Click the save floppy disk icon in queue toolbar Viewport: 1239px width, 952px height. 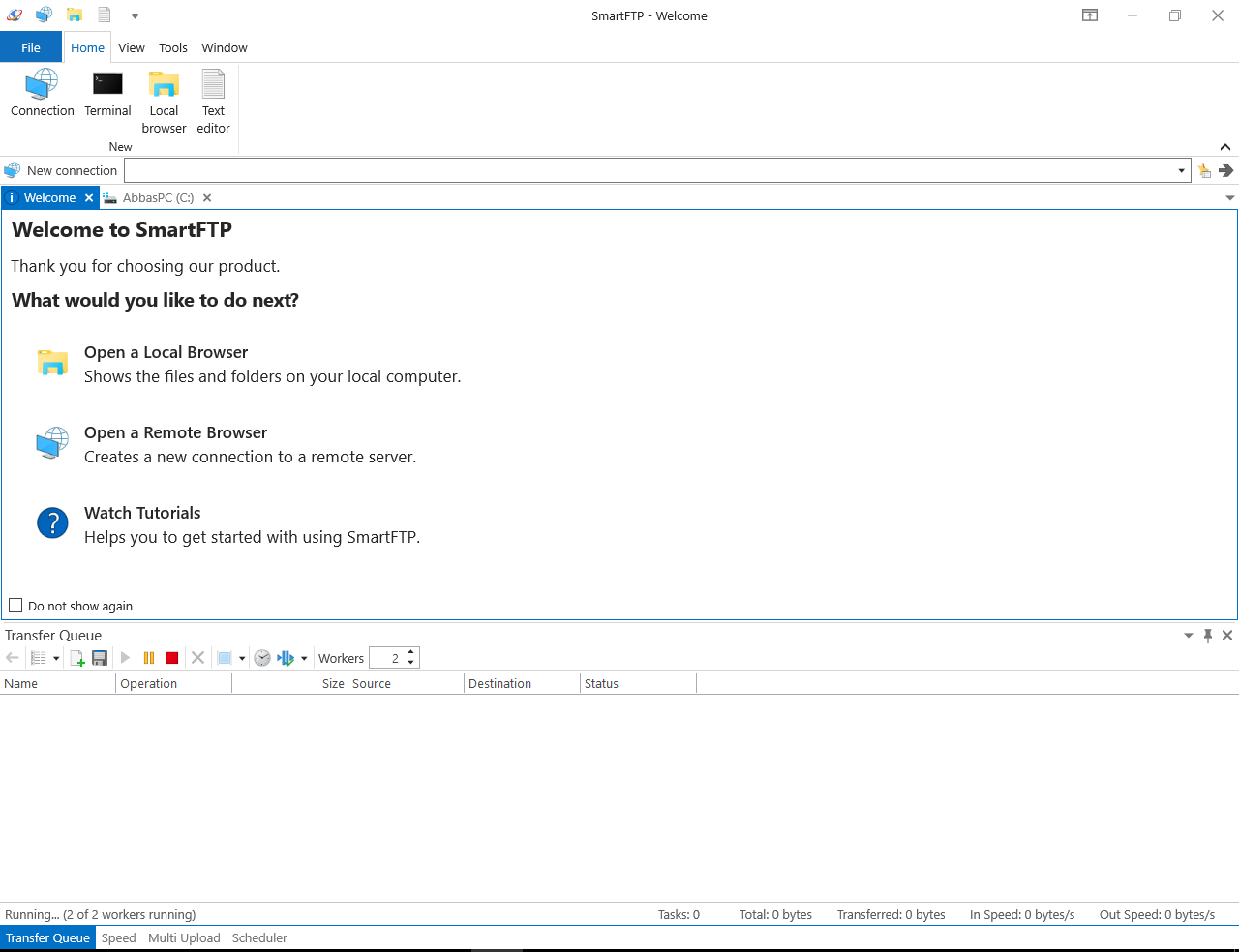[99, 658]
